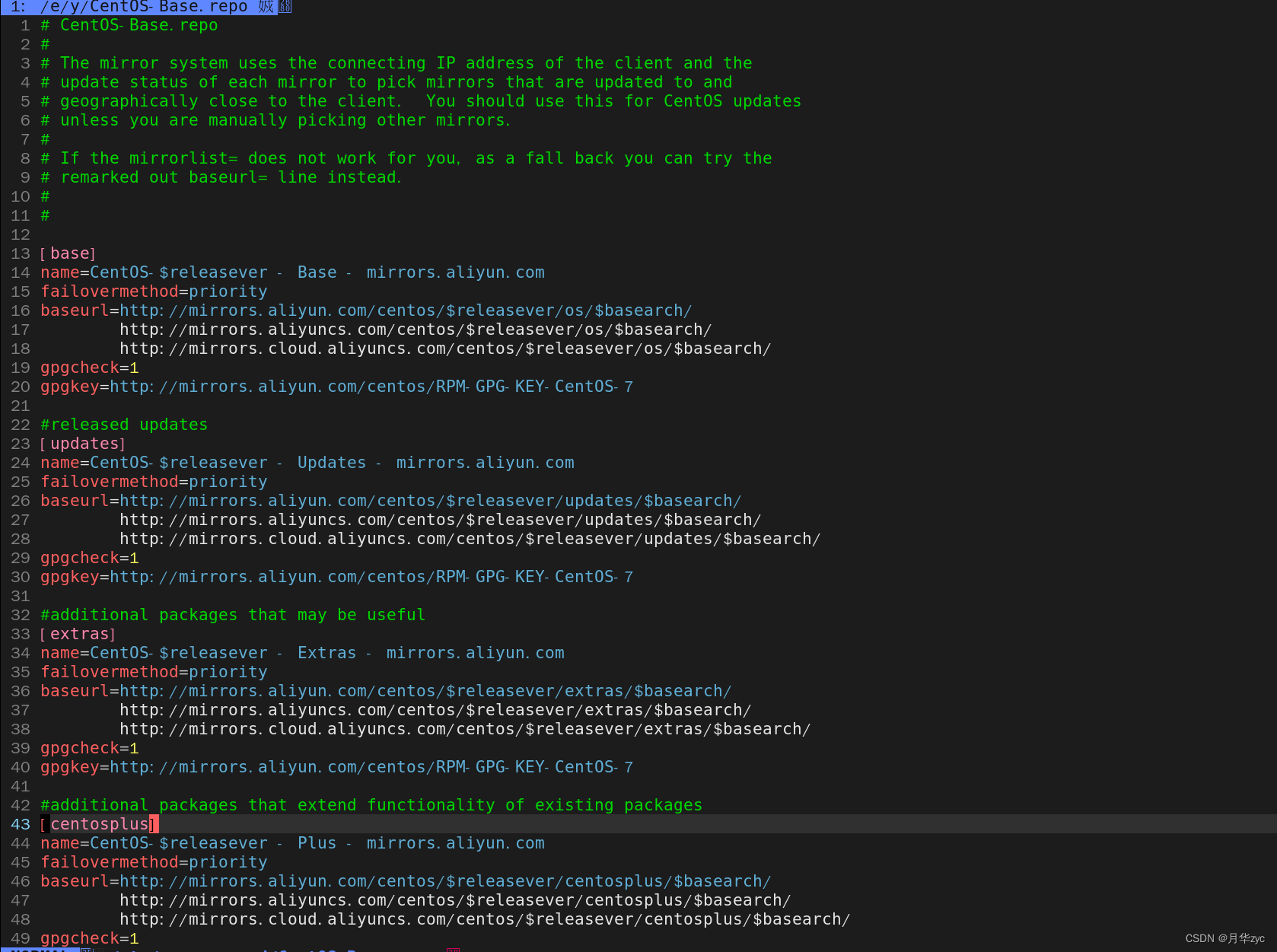Viewport: 1277px width, 952px height.
Task: Click the mirrors.cloud.aliyuncs.com /centosplus/ URL on line 48
Action: [x=485, y=919]
